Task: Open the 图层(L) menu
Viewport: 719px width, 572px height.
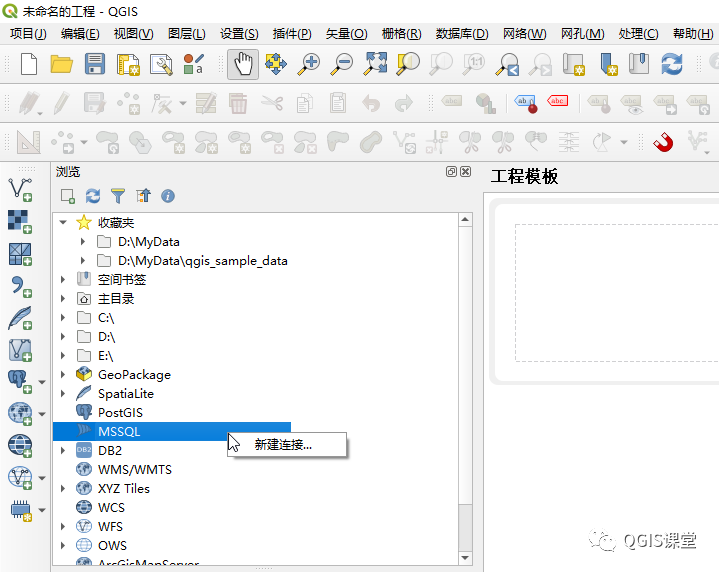Action: point(186,33)
